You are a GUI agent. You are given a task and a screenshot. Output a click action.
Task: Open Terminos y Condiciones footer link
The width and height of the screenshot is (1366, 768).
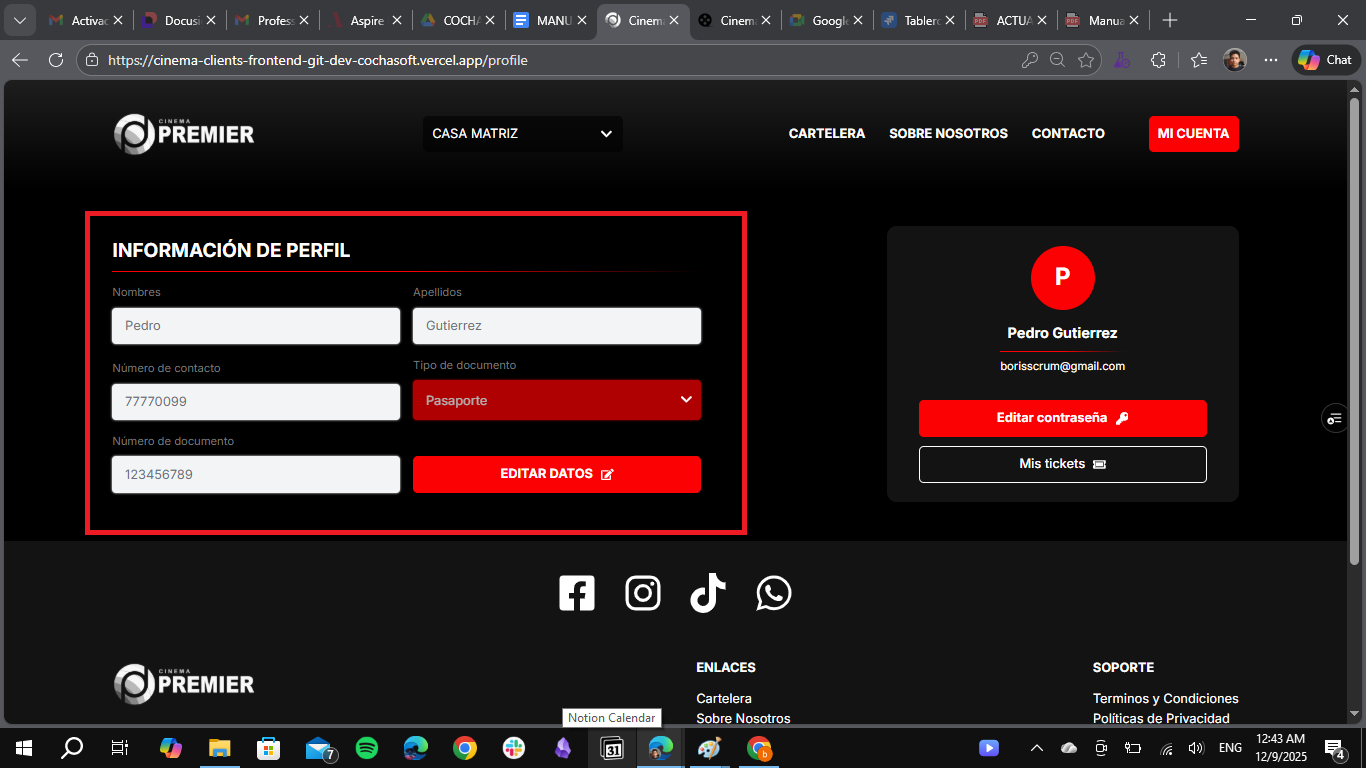click(x=1165, y=698)
